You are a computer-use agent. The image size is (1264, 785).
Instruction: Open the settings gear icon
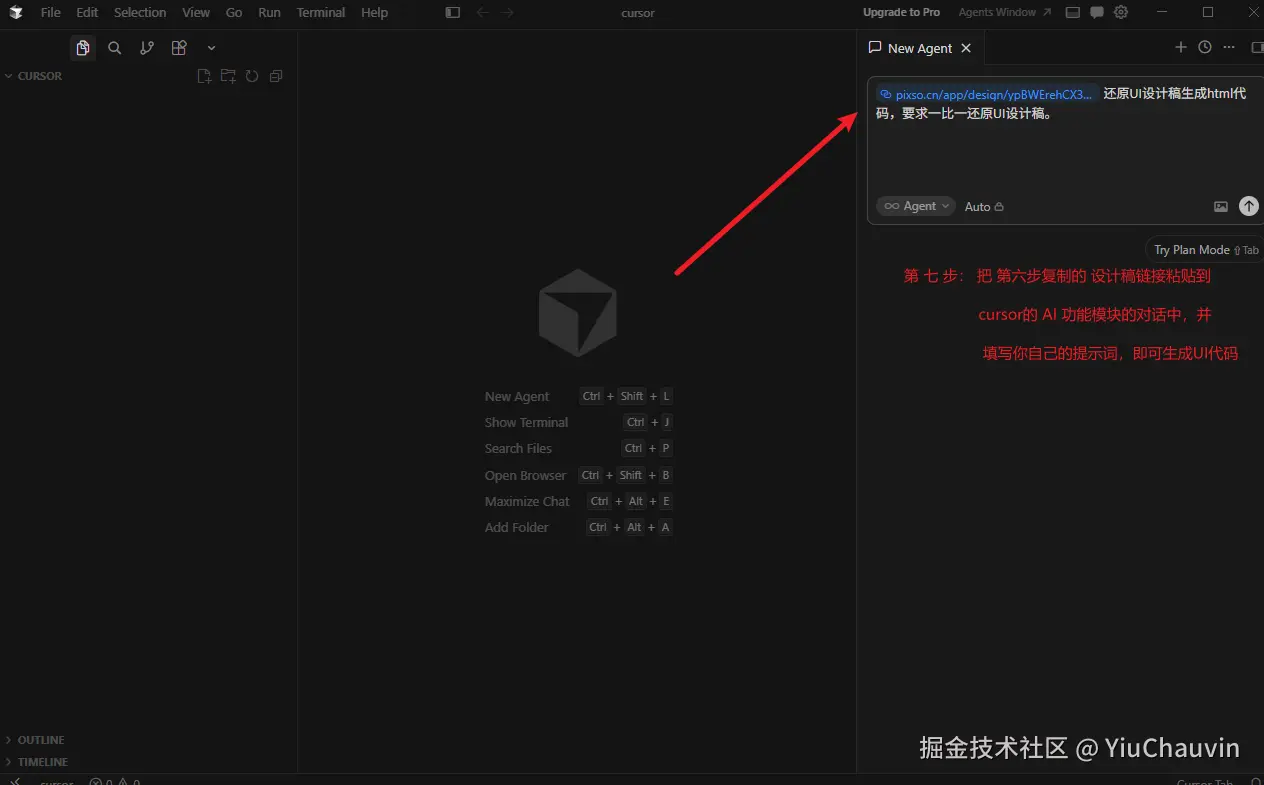1121,13
